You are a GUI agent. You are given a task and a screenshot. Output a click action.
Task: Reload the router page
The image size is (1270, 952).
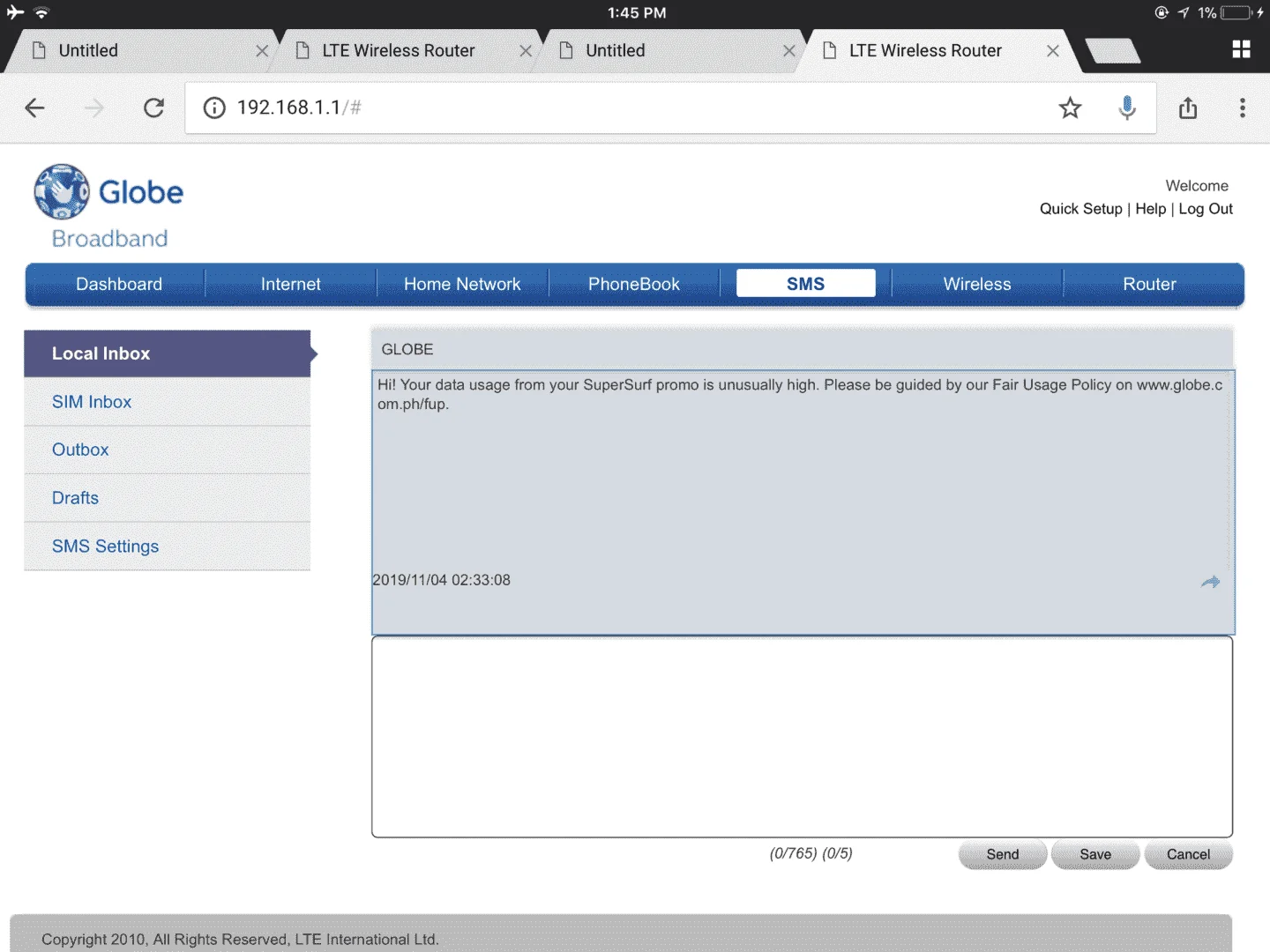point(153,108)
